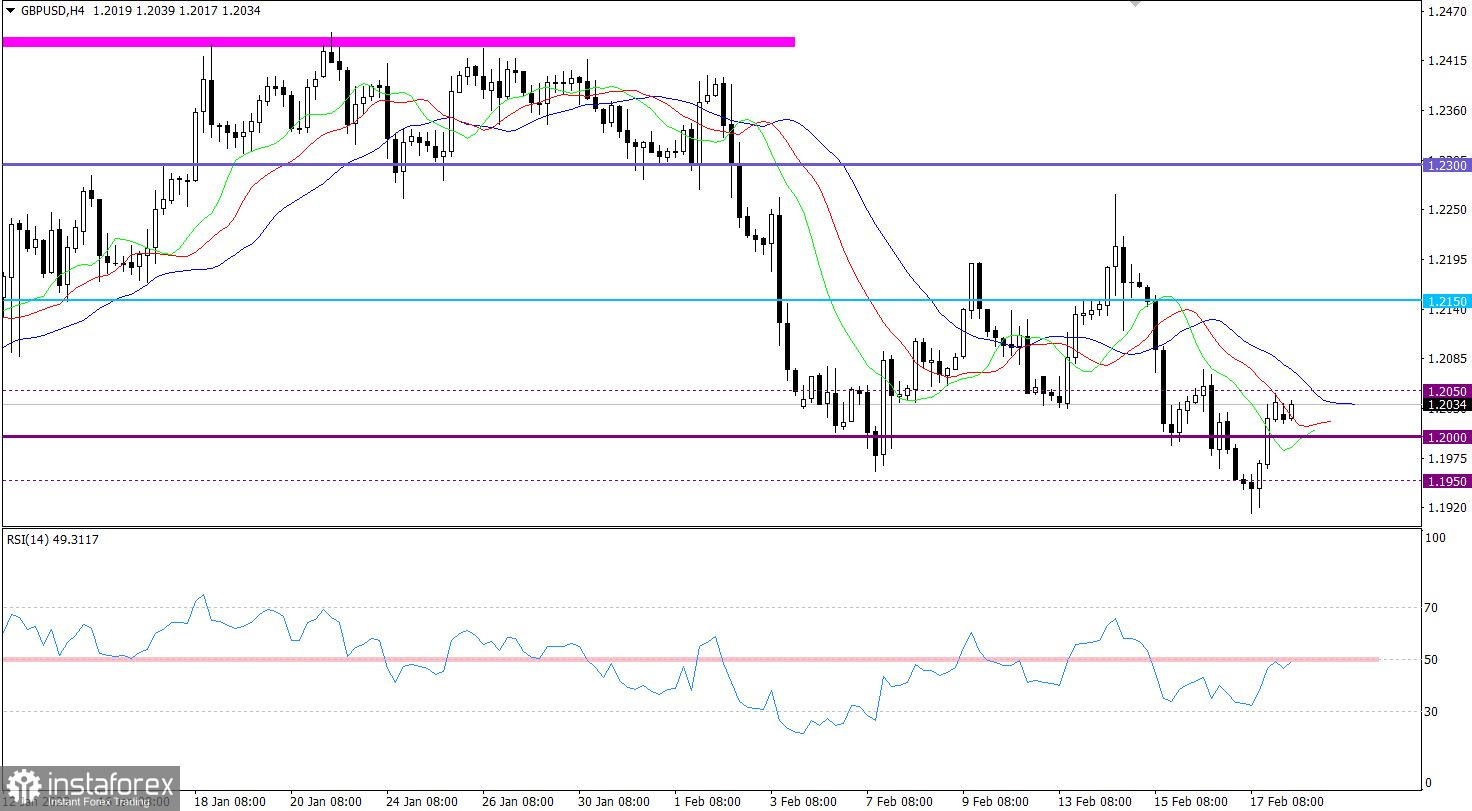The image size is (1472, 811).
Task: Click the current price label 1.2034
Action: 1447,405
